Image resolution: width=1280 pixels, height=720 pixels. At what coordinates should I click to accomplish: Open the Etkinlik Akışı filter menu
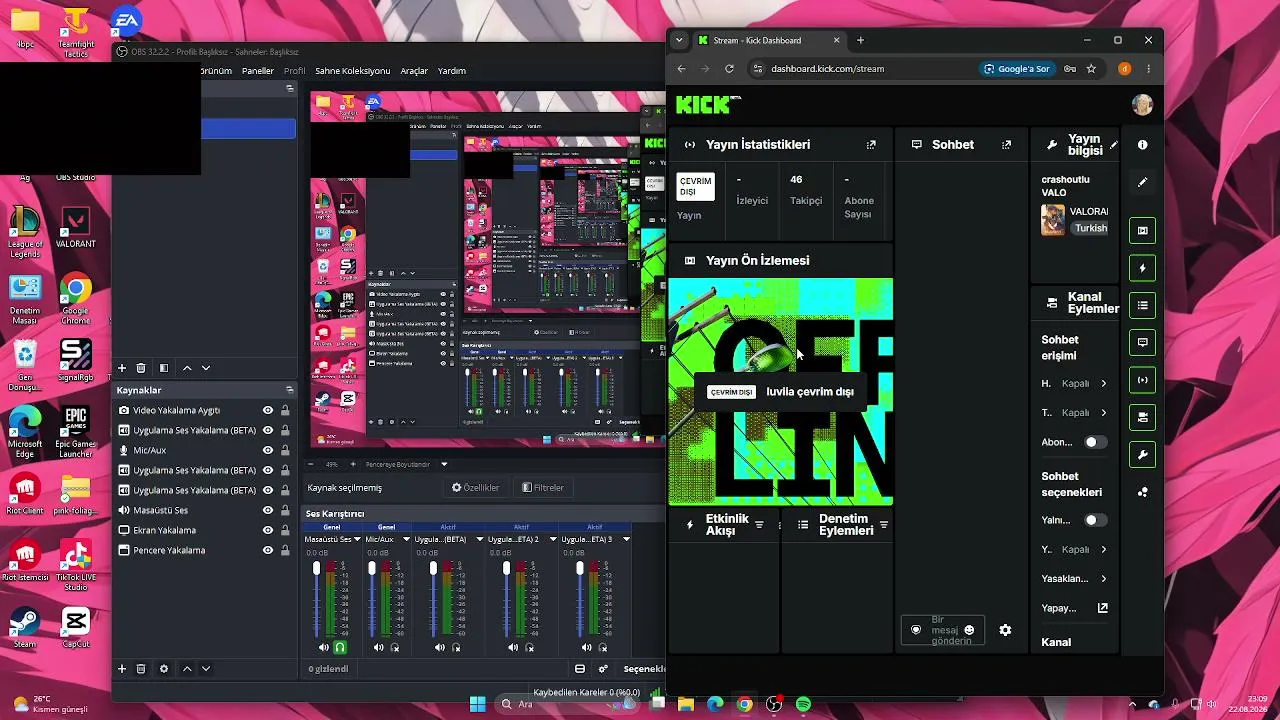(759, 525)
